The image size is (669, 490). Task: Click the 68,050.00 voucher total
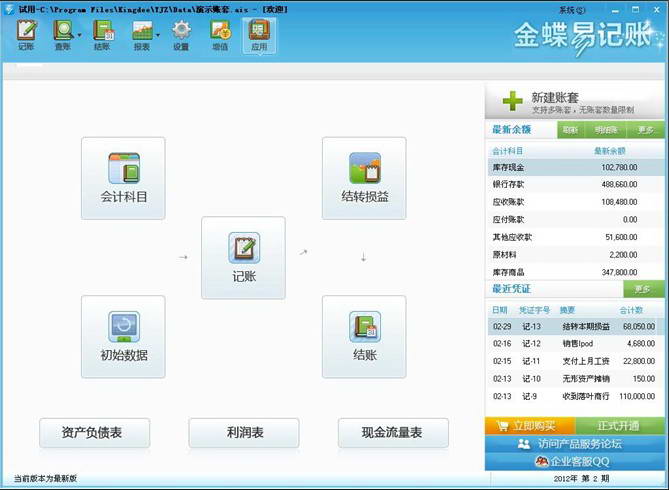pos(639,327)
